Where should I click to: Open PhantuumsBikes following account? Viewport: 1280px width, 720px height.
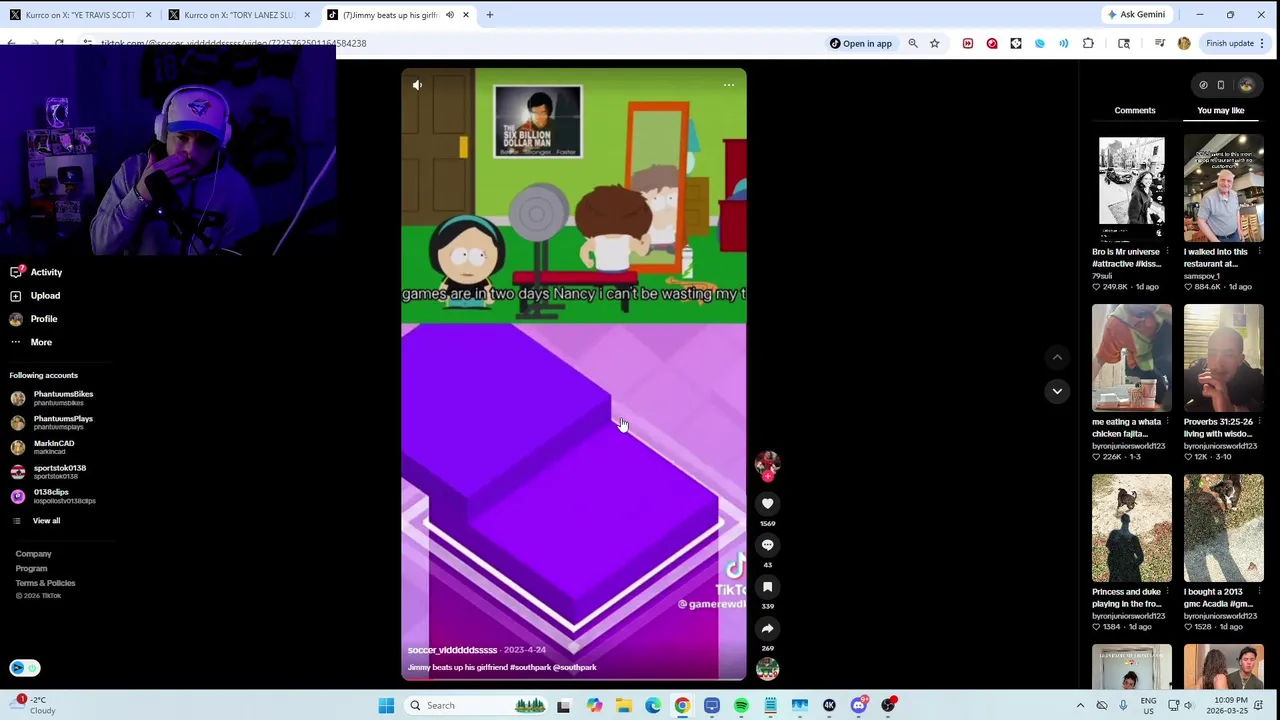tap(52, 398)
